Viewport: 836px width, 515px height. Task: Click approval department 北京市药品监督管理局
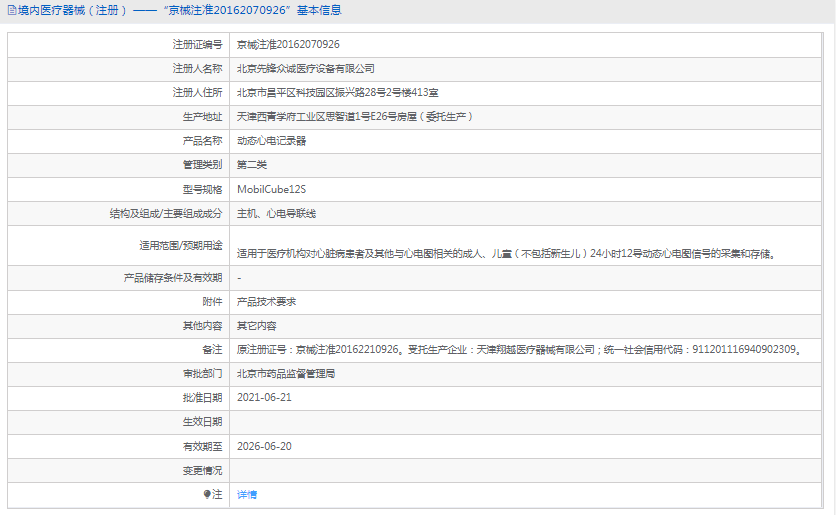click(x=286, y=374)
